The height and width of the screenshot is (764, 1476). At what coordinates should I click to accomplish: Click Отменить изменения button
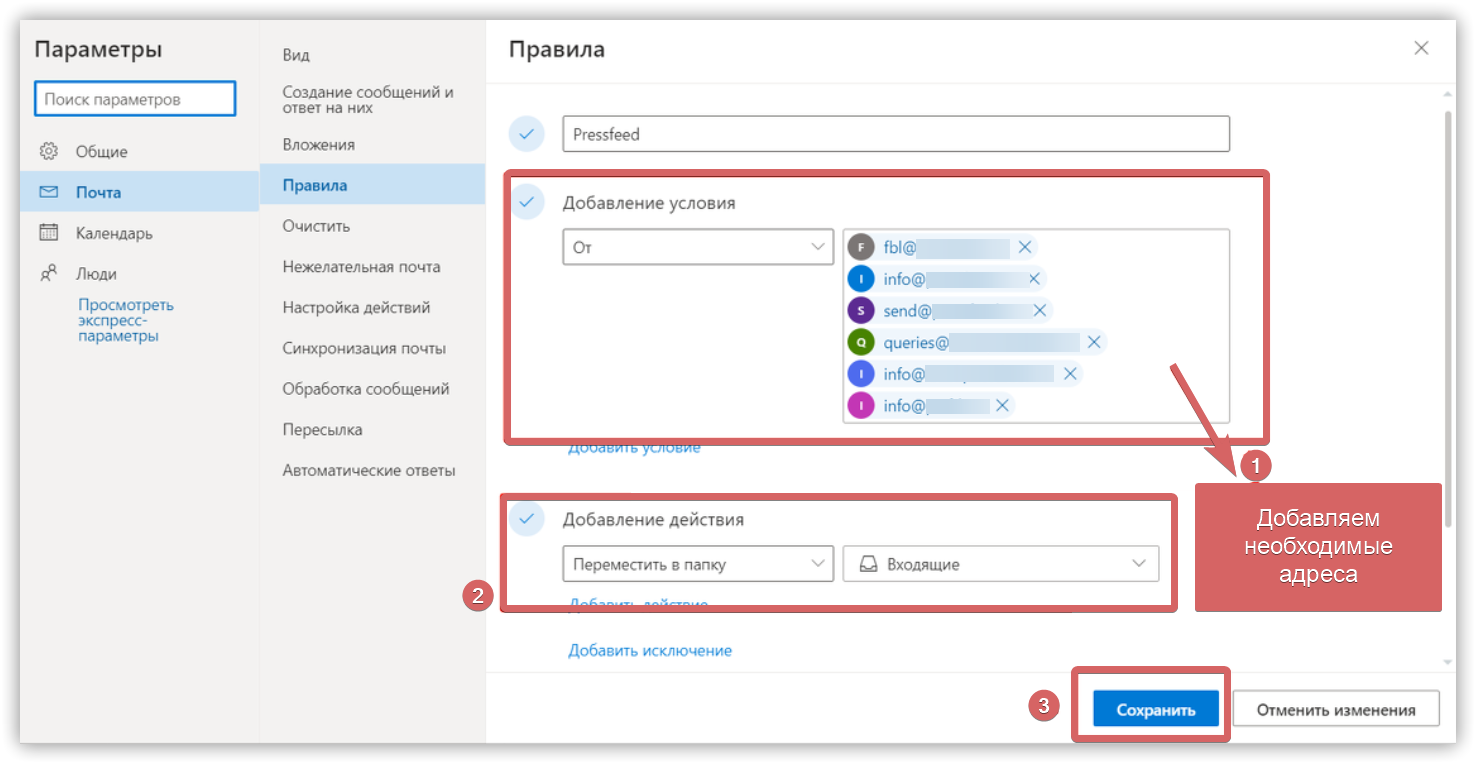[x=1336, y=709]
